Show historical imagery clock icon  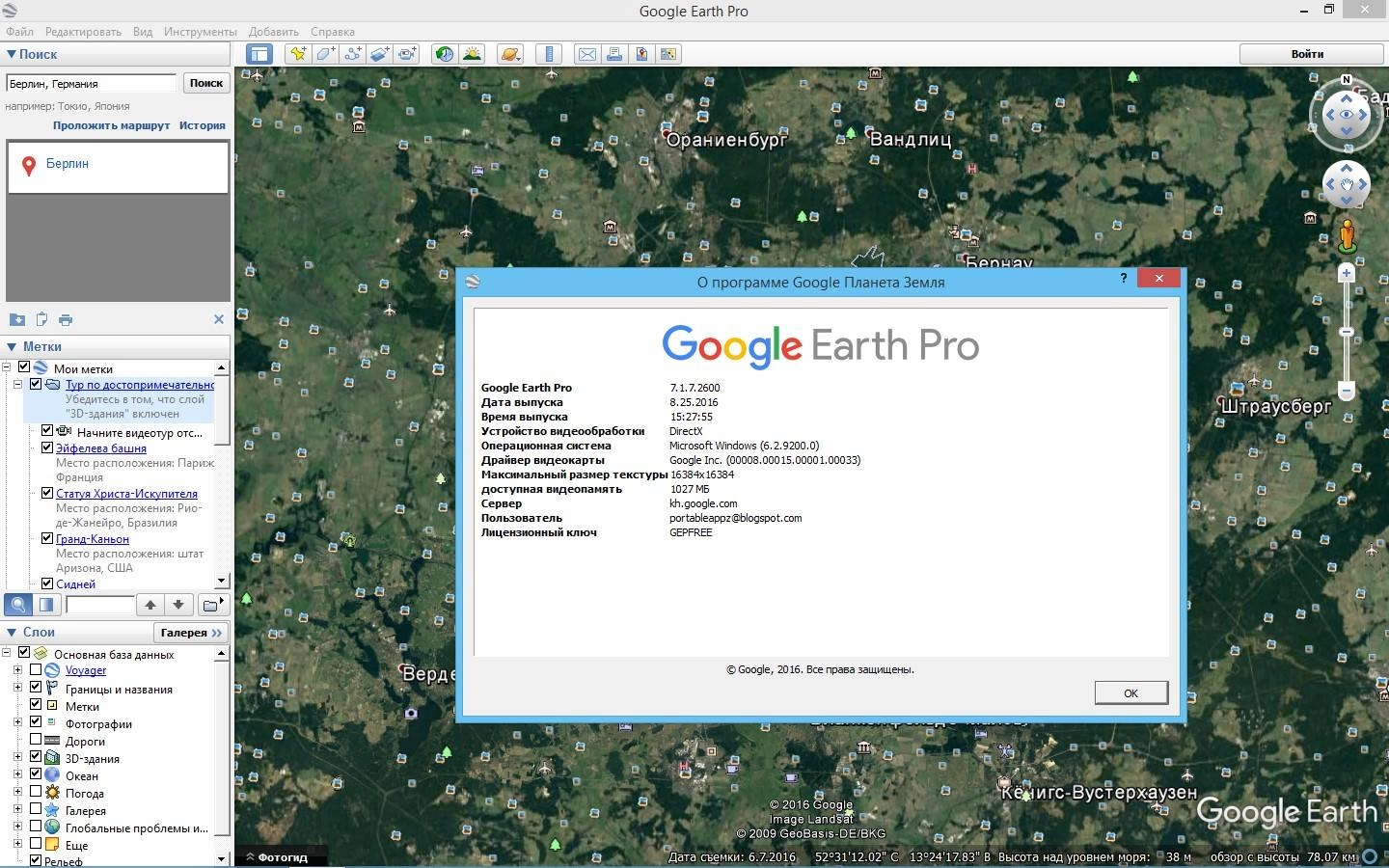click(445, 54)
